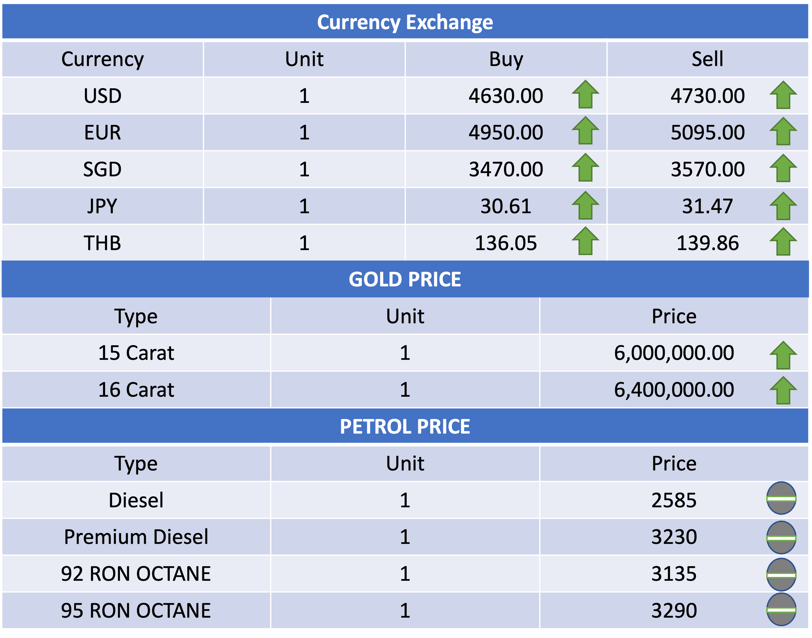Click the unchanged icon for 95 RON OCTANE
The image size is (812, 638).
[781, 610]
